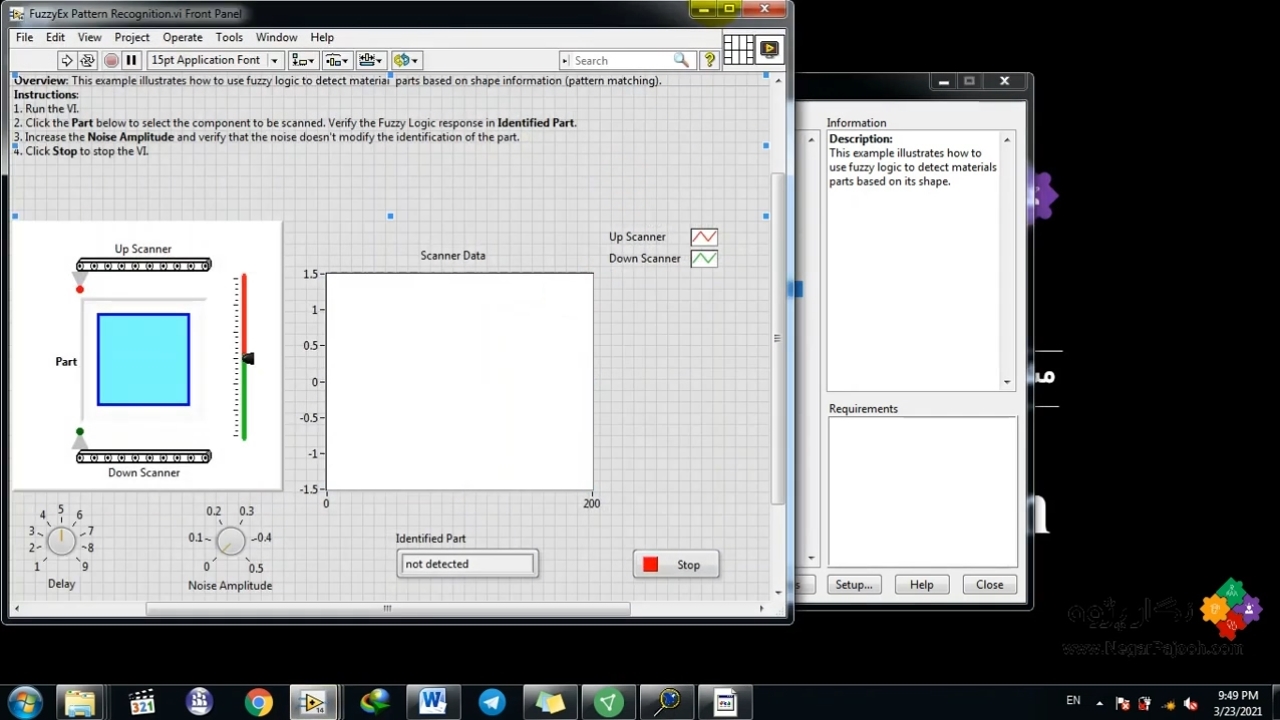Click the Pause button in toolbar
The image size is (1280, 720).
[131, 61]
